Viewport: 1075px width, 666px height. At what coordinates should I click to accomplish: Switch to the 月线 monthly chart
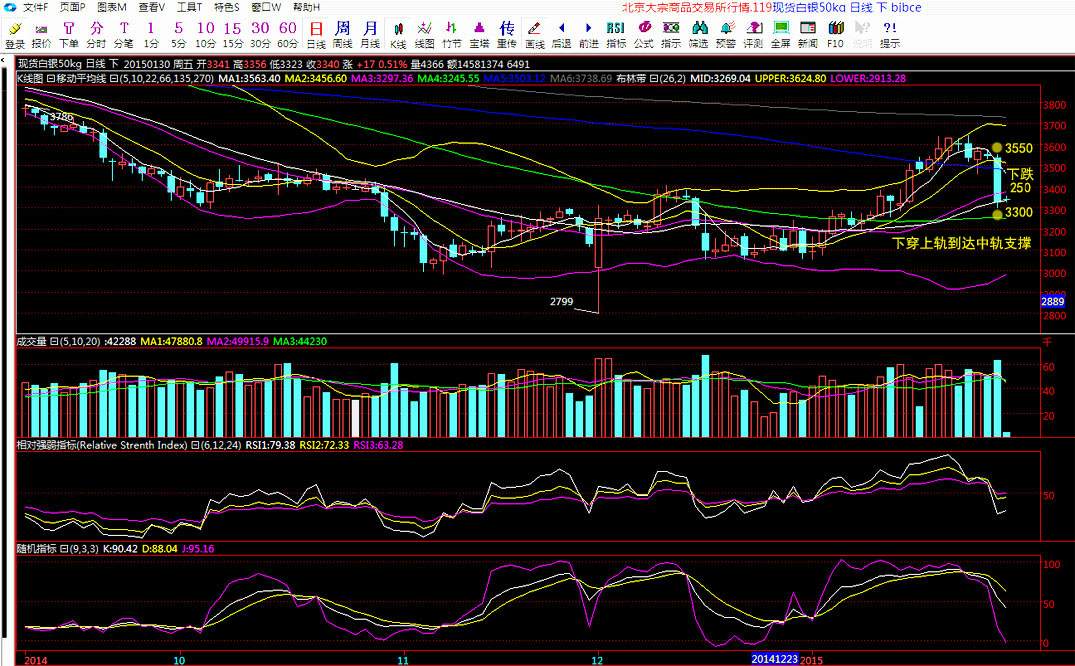pos(370,34)
